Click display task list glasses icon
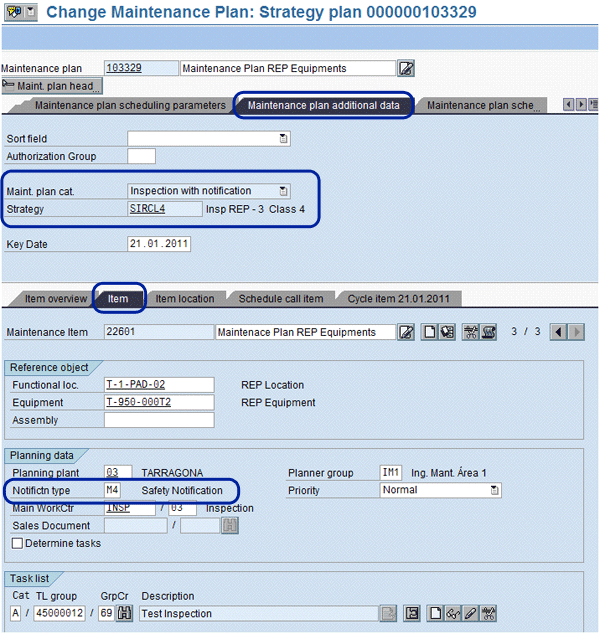The height and width of the screenshot is (634, 600). coord(453,613)
